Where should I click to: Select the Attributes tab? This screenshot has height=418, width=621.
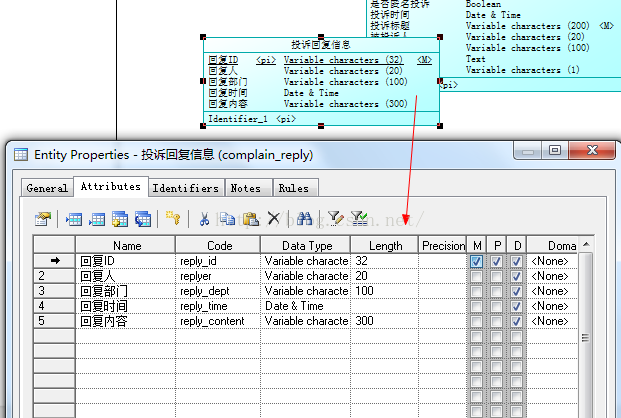[x=111, y=186]
